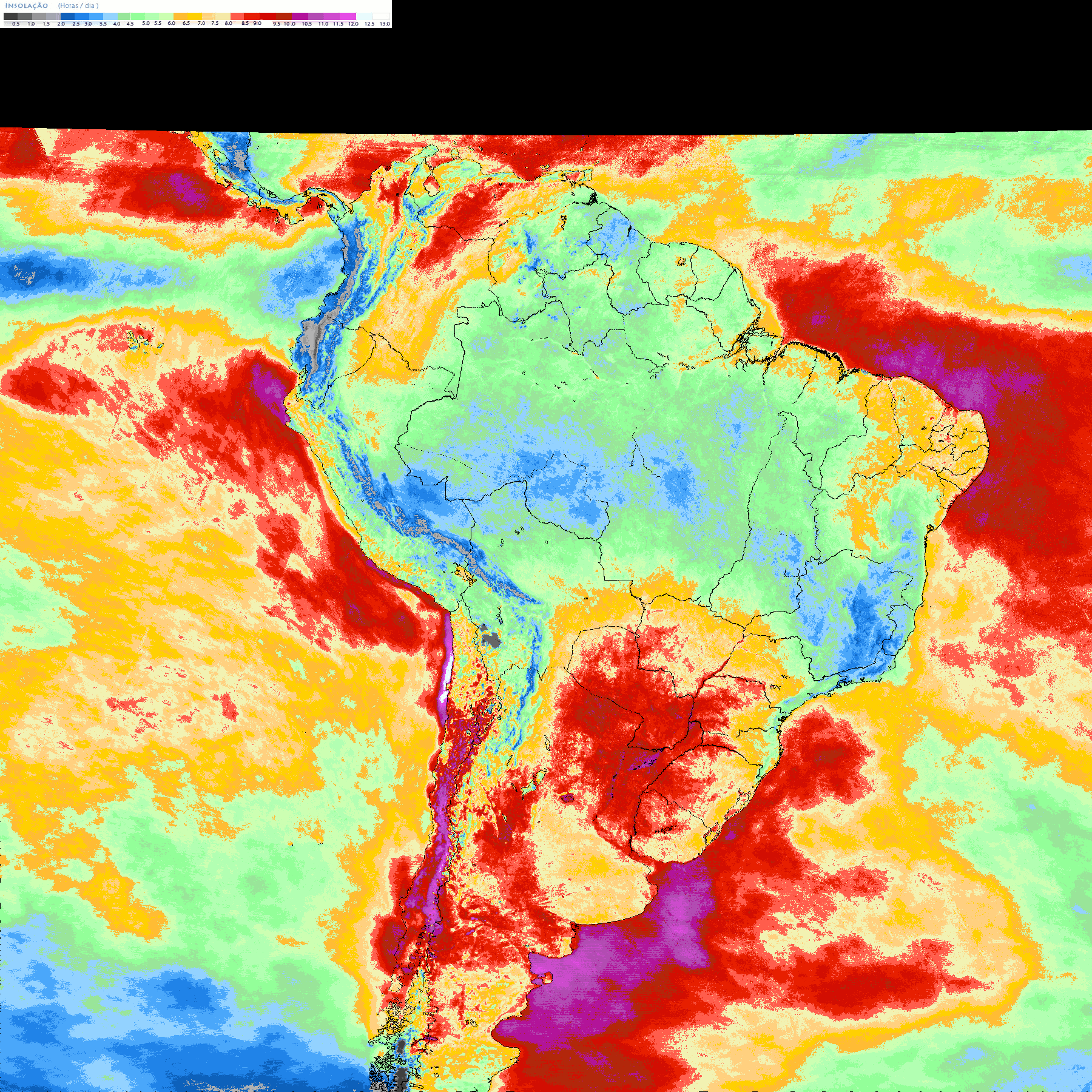Pick the white swatch above 13.0
Screen dimensions: 1092x1092
381,16
